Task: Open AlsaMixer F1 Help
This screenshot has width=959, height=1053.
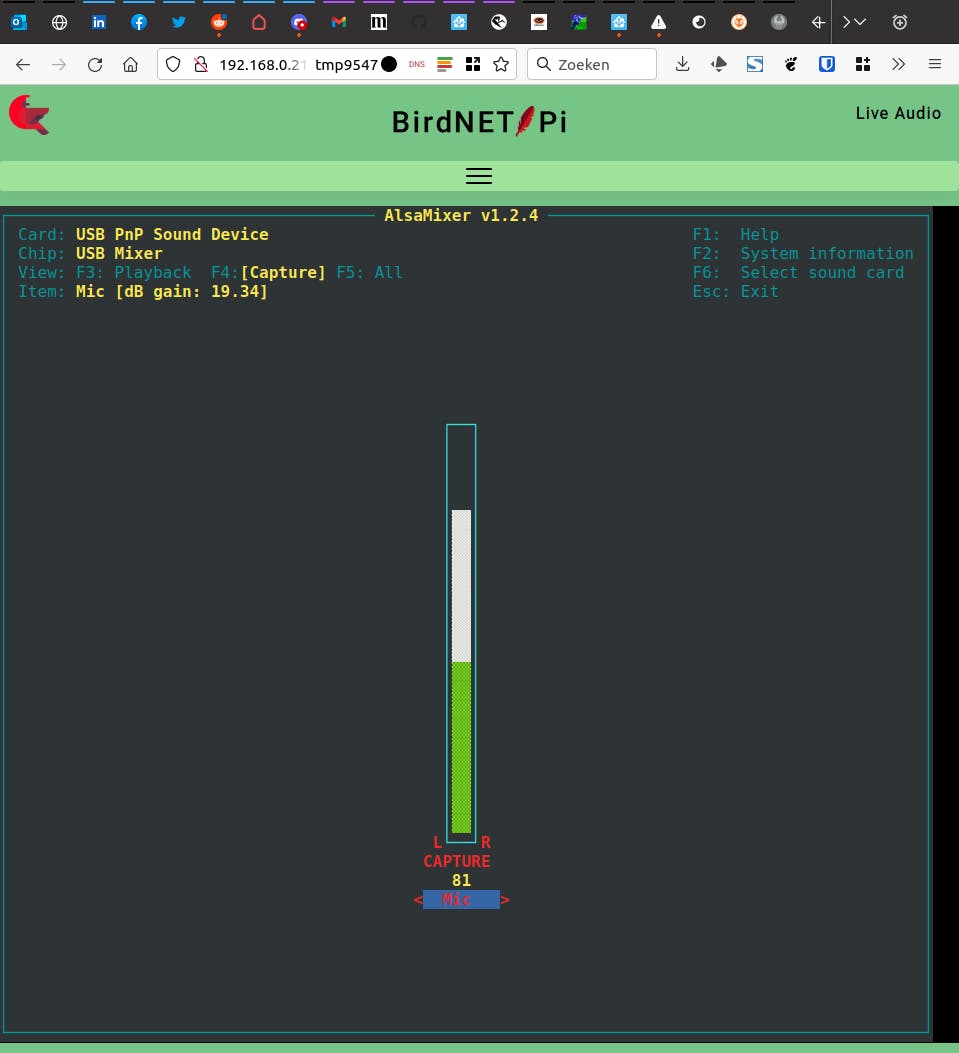Action: 735,234
